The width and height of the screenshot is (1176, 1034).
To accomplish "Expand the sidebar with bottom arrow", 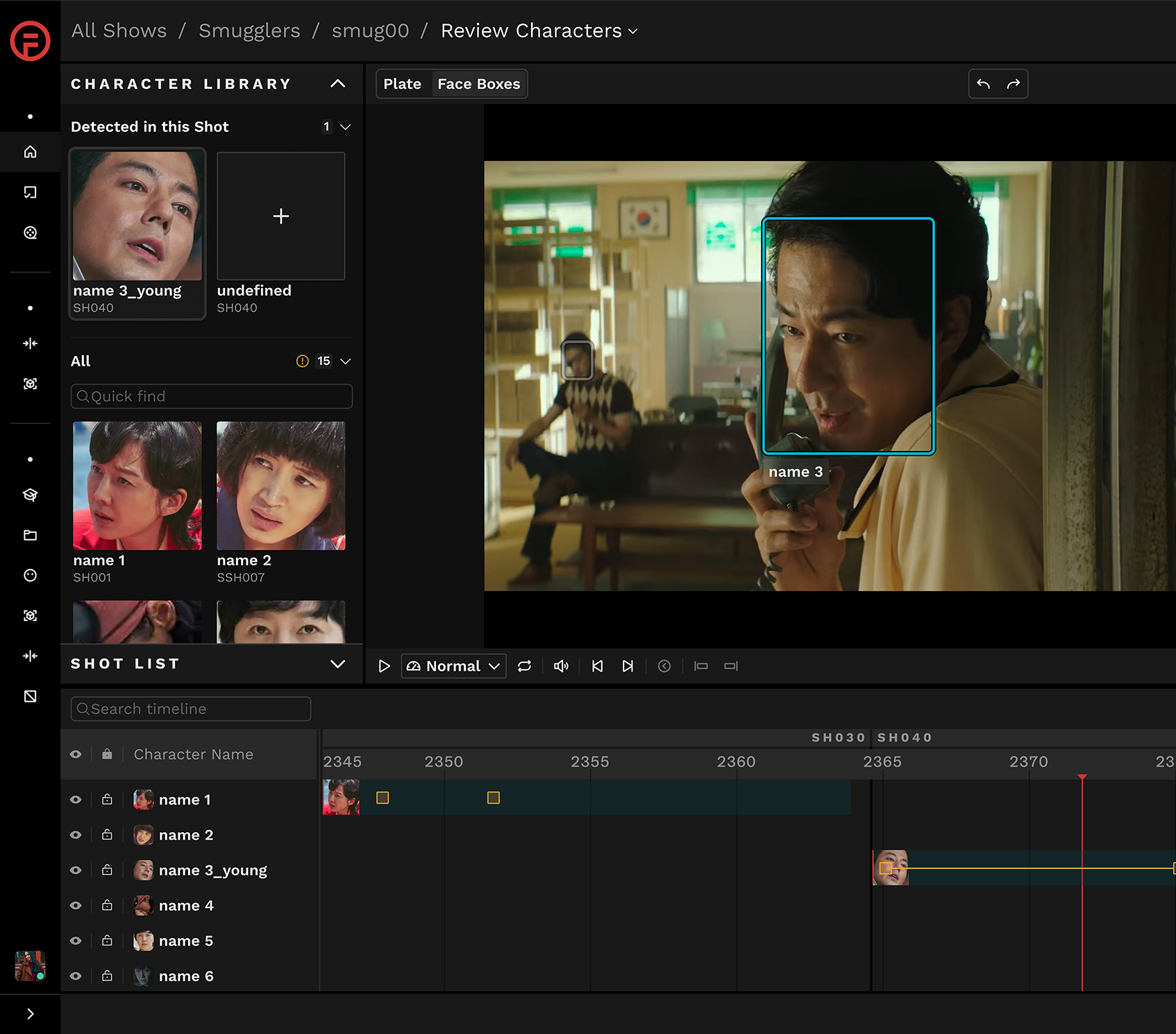I will tap(30, 1014).
